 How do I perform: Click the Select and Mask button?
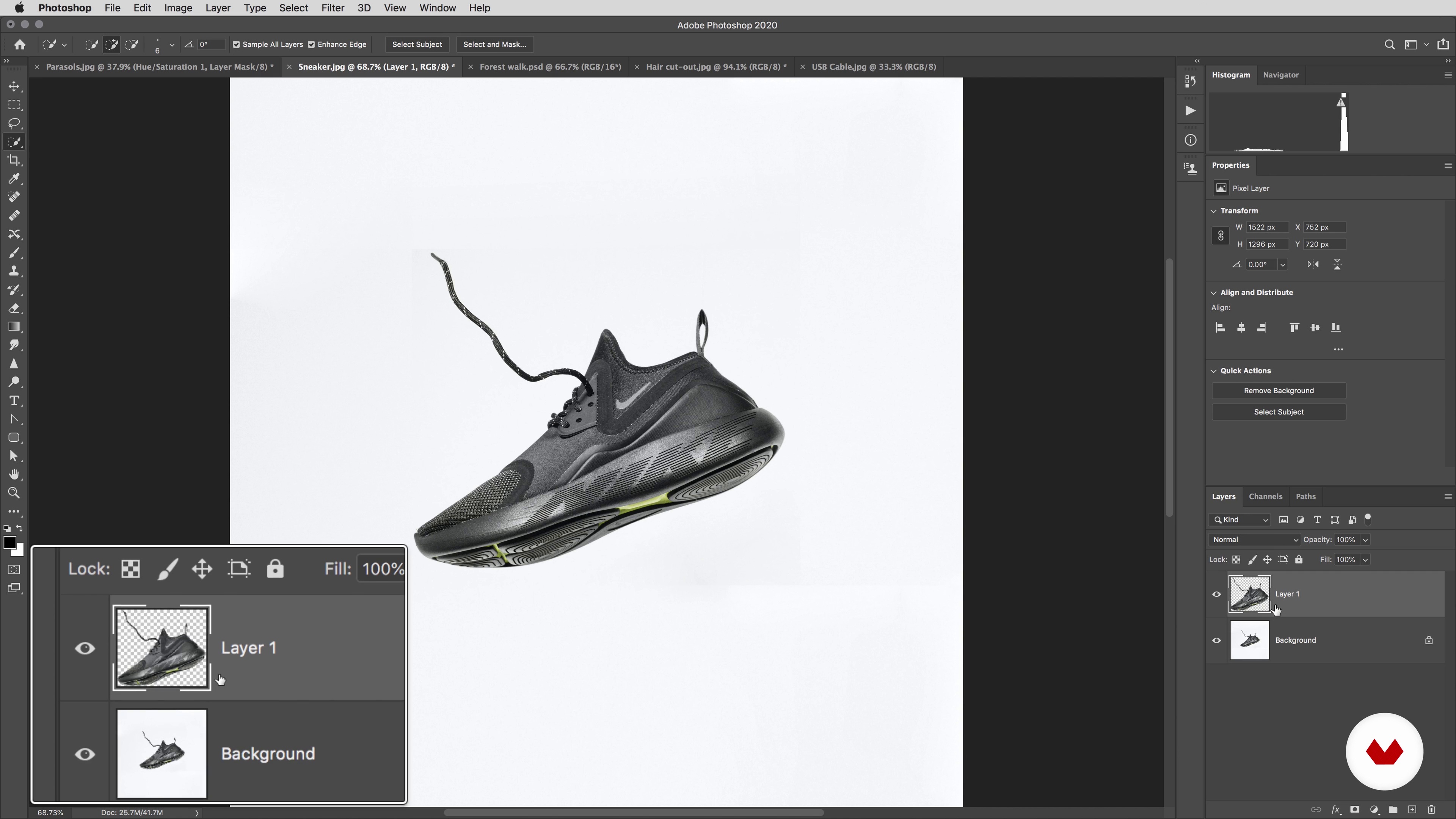pyautogui.click(x=494, y=44)
